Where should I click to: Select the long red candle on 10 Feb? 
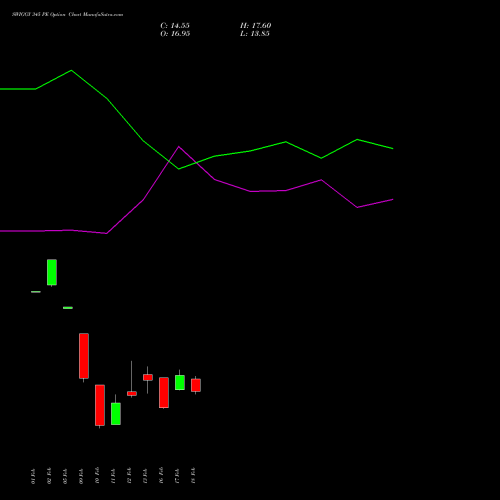[x=100, y=405]
